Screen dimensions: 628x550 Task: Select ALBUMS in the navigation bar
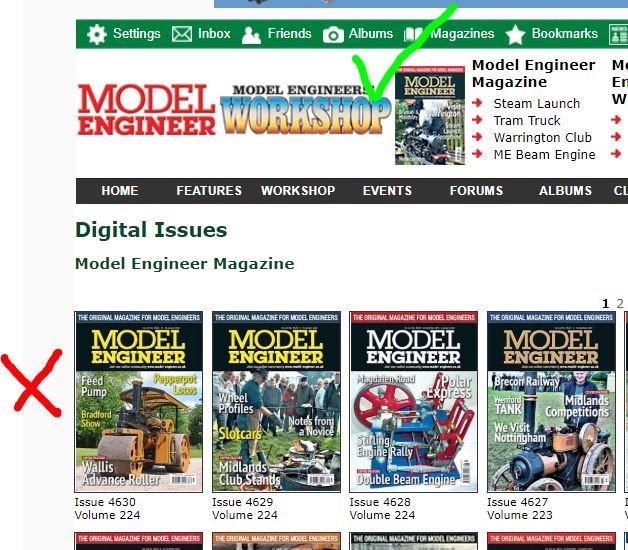pos(565,191)
